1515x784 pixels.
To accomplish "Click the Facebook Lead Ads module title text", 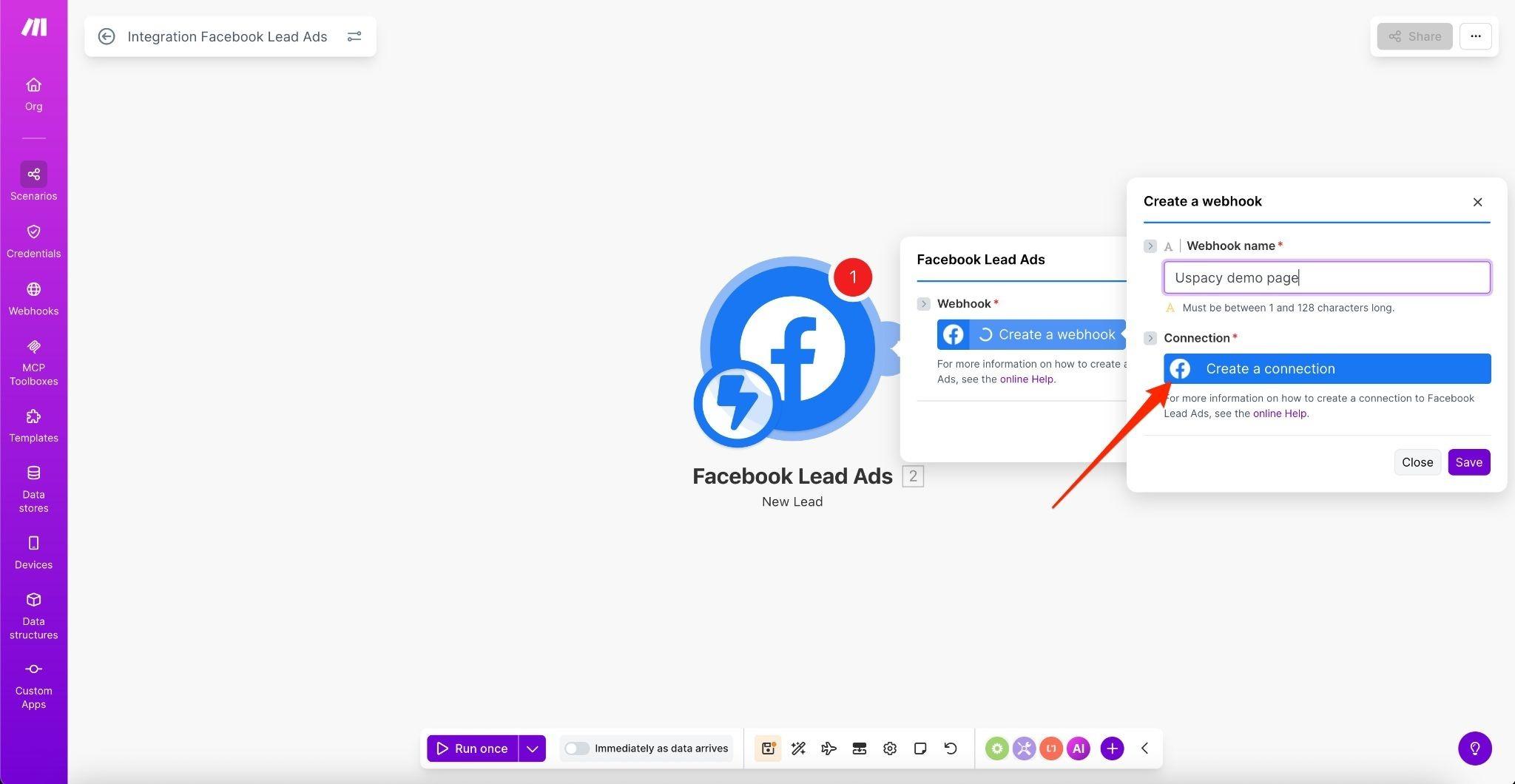I will click(792, 476).
